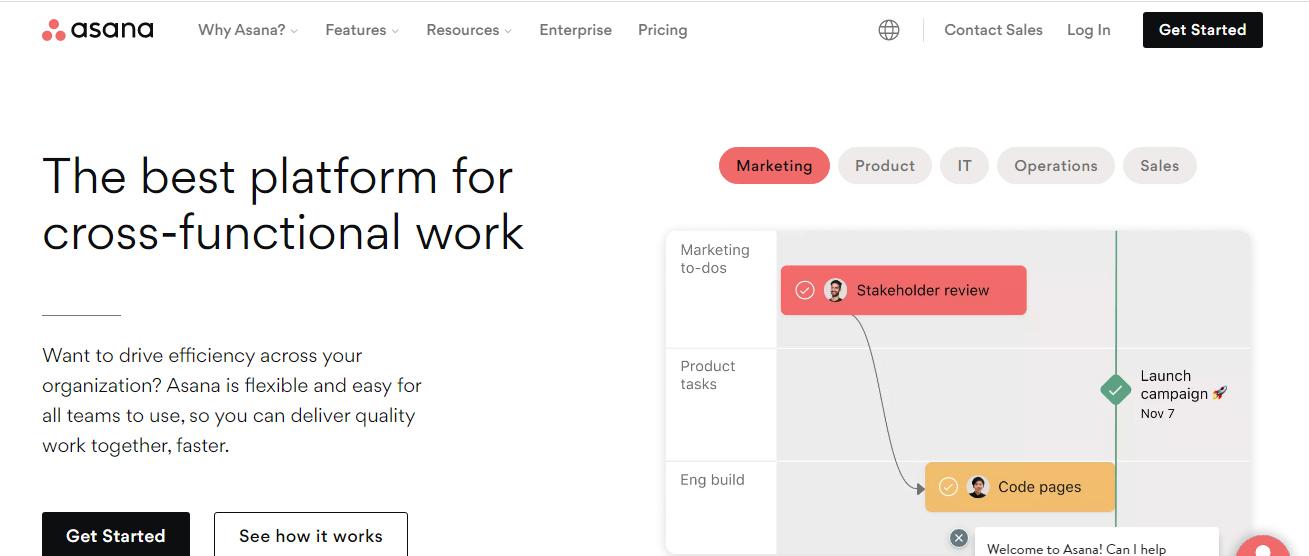Open the red chat bubble widget
The width and height of the screenshot is (1309, 556).
(1265, 545)
